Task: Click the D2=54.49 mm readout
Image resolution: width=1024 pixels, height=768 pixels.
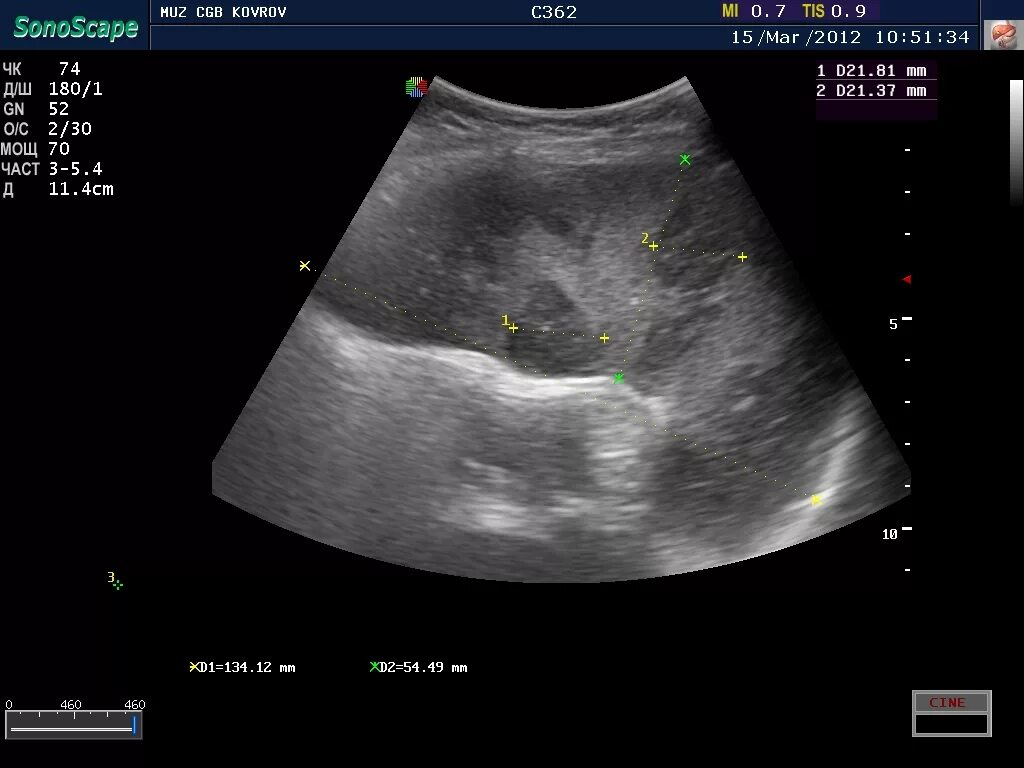Action: click(x=419, y=667)
